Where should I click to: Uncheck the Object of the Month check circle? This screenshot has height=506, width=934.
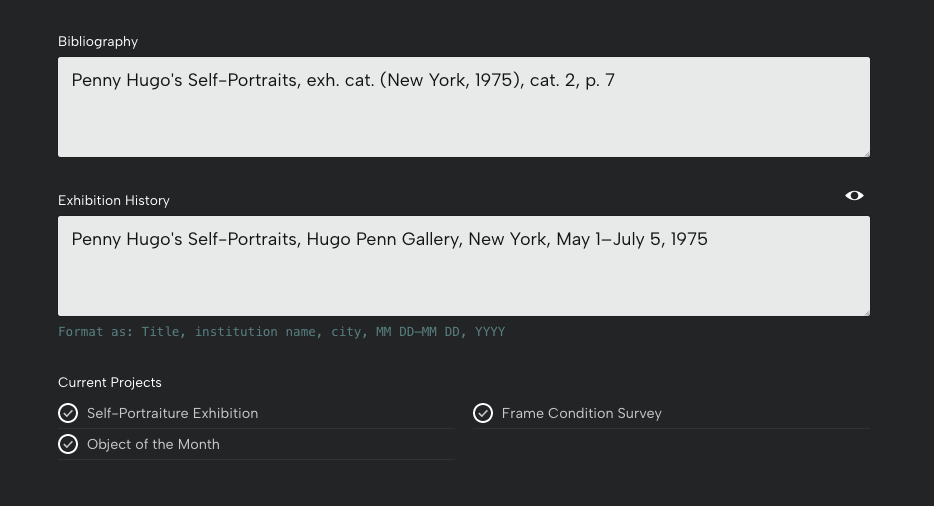tap(68, 444)
